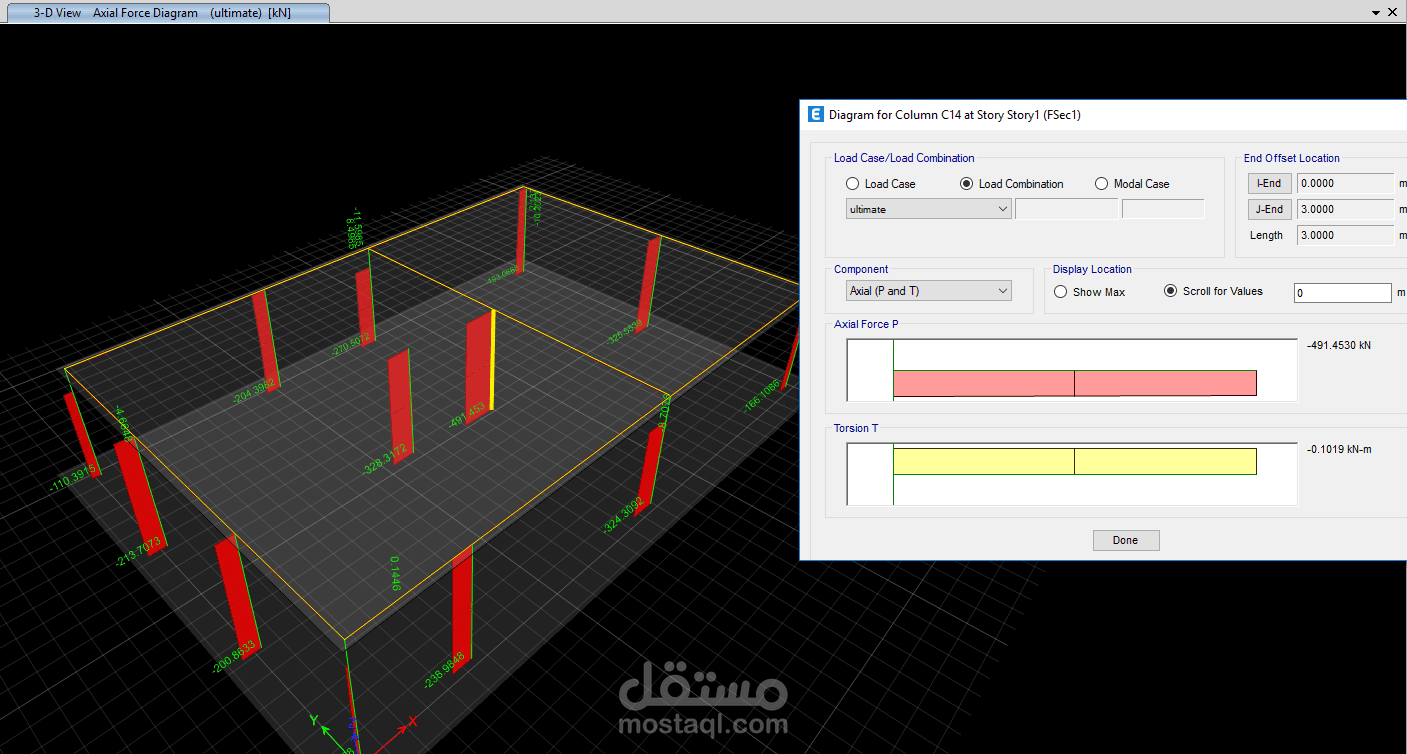Click the yellow Torsion T diagram
1407x754 pixels.
[1074, 461]
